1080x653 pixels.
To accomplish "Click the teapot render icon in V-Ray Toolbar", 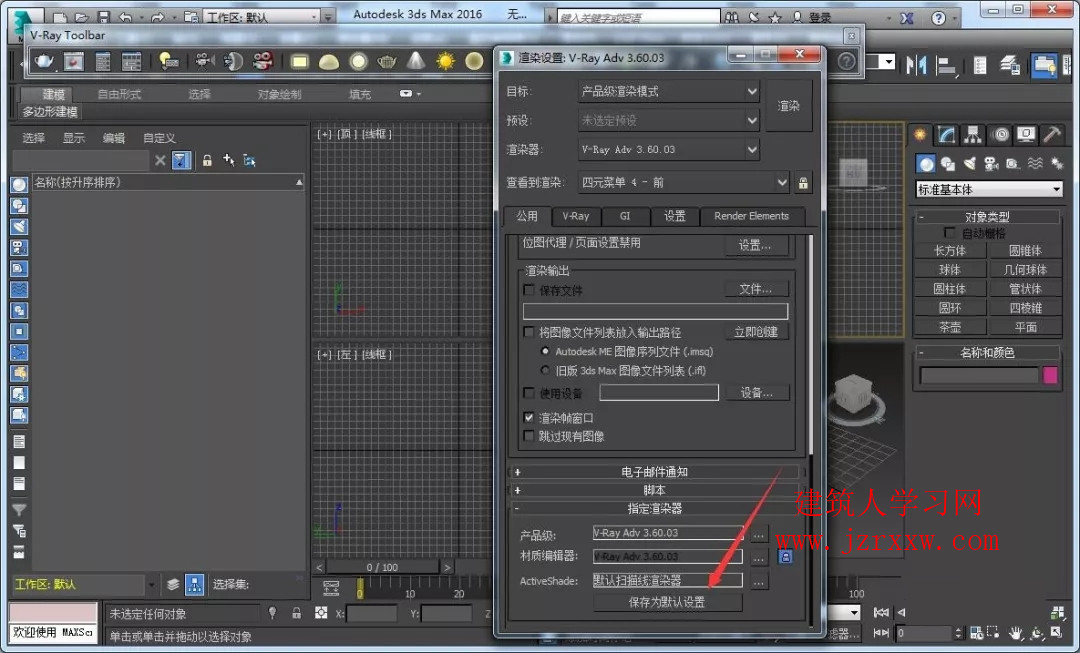I will point(44,62).
